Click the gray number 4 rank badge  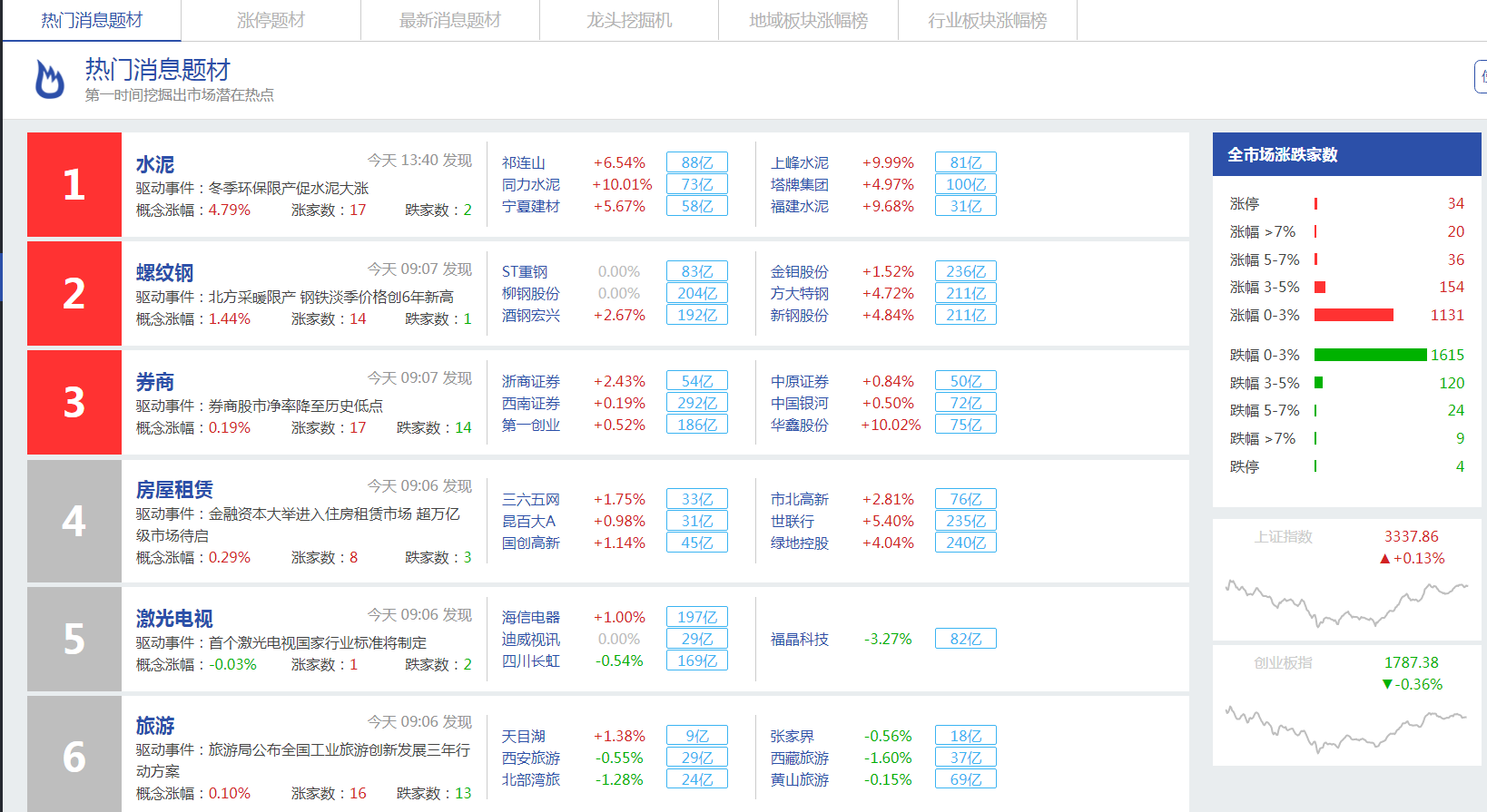pos(74,521)
